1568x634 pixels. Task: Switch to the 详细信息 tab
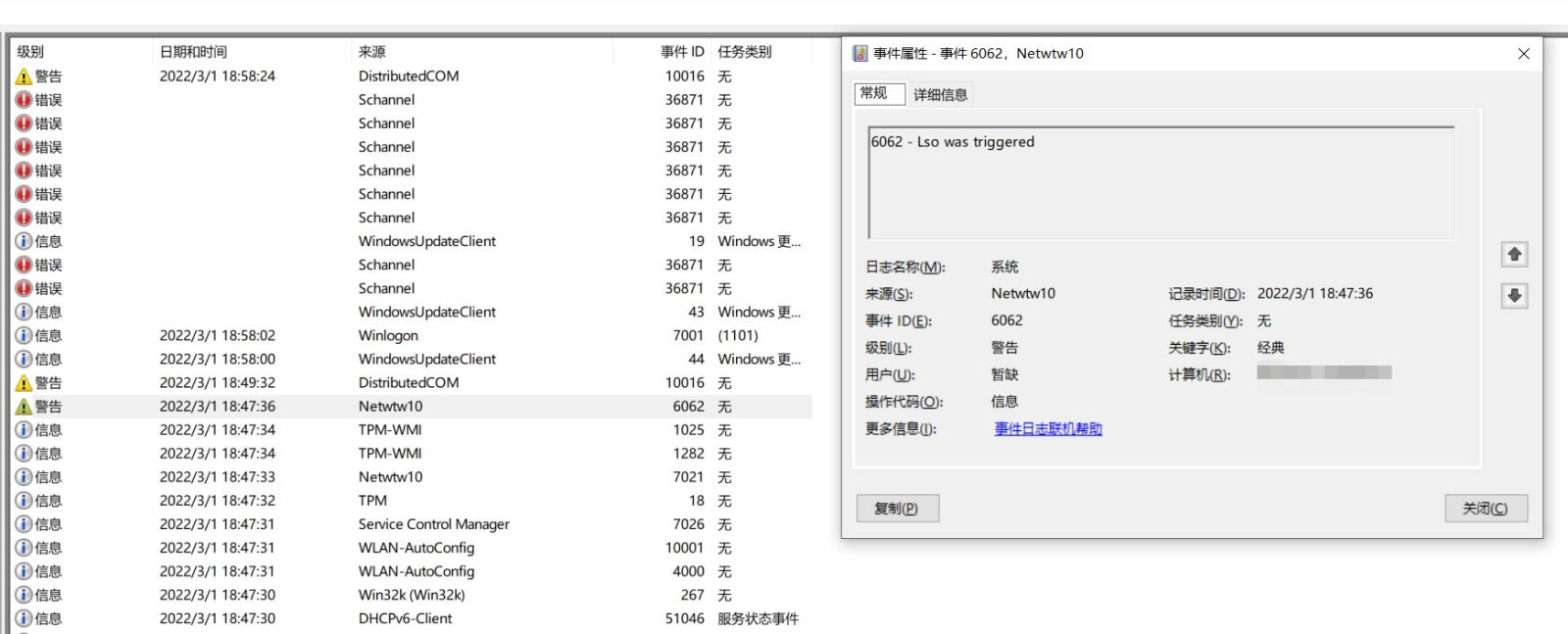coord(940,95)
